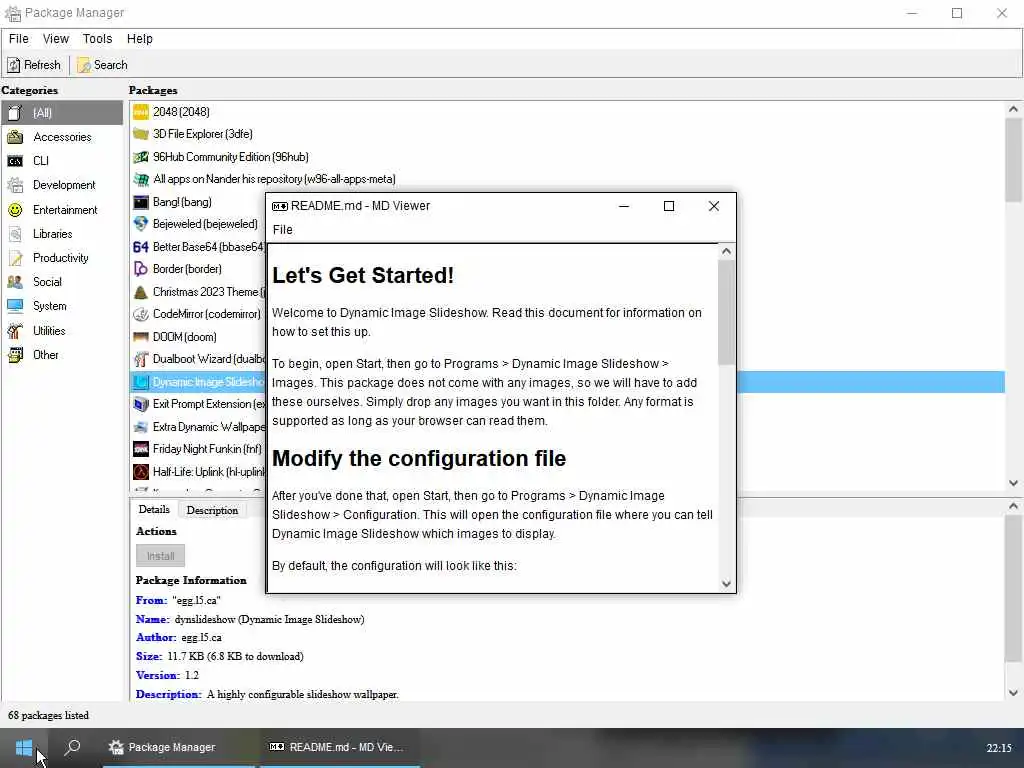Click the Friday Night Funkin icon
The width and height of the screenshot is (1024, 768).
point(140,449)
